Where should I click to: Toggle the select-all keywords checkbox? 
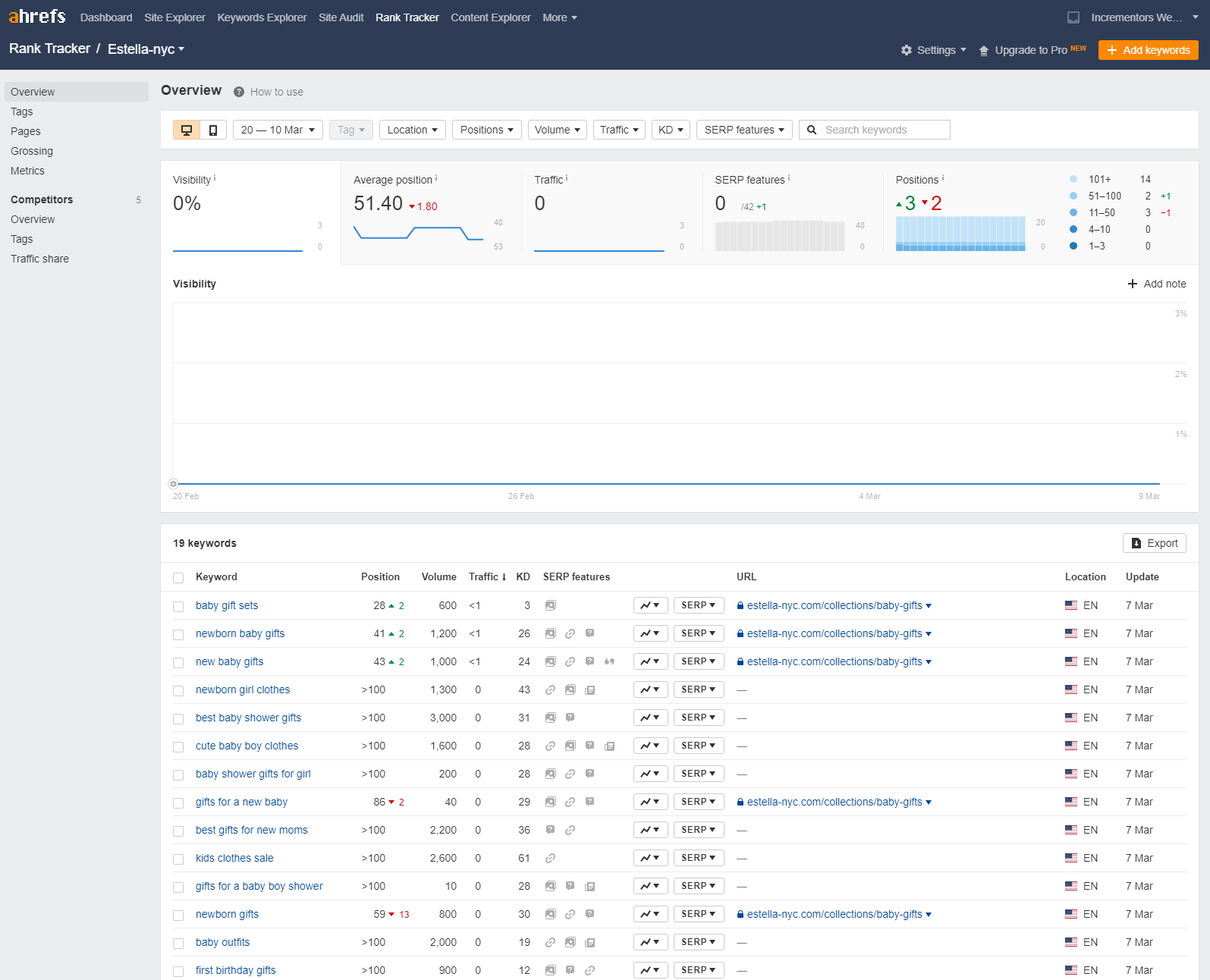178,578
